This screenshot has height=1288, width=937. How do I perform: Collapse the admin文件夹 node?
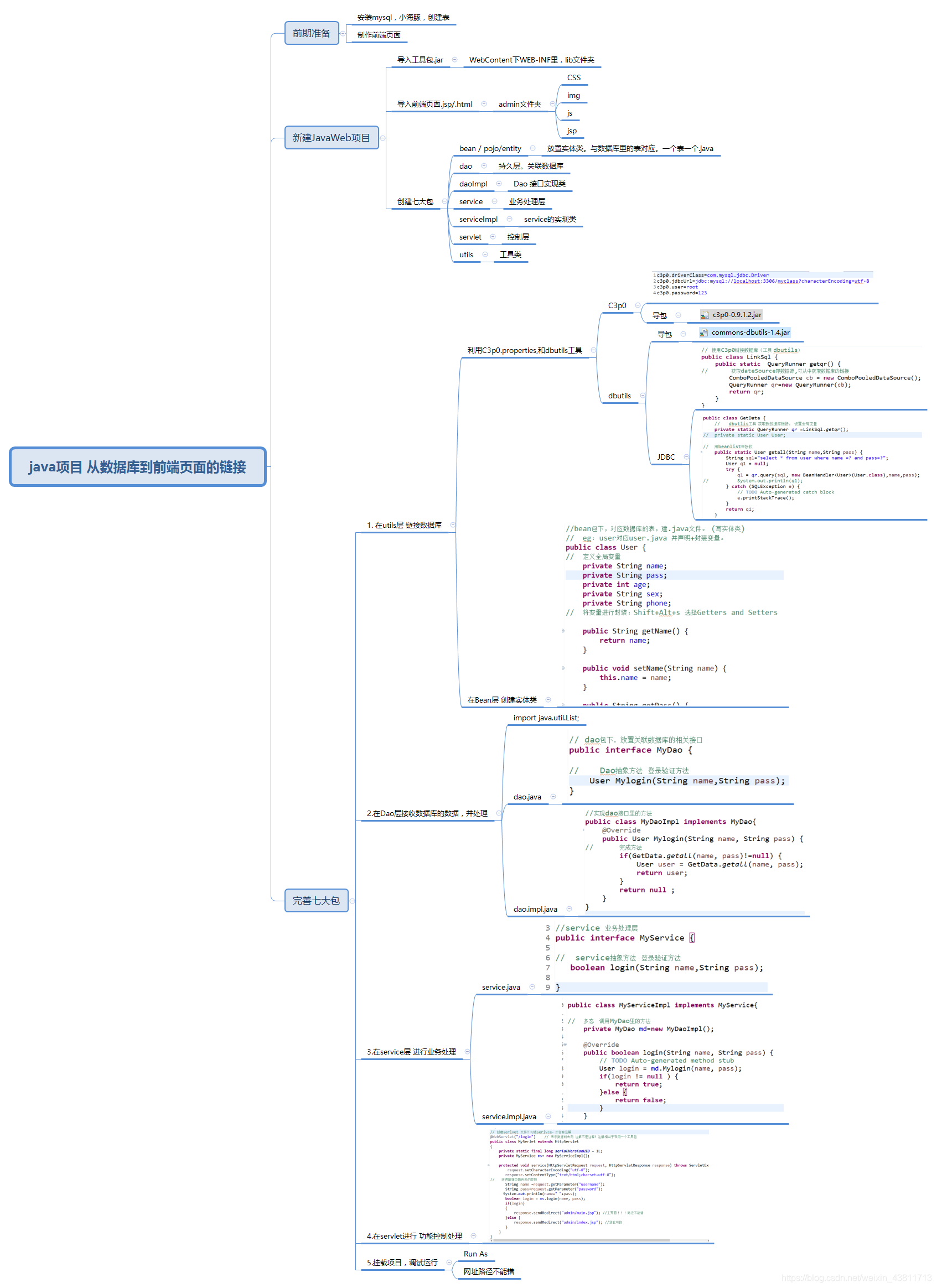point(552,104)
